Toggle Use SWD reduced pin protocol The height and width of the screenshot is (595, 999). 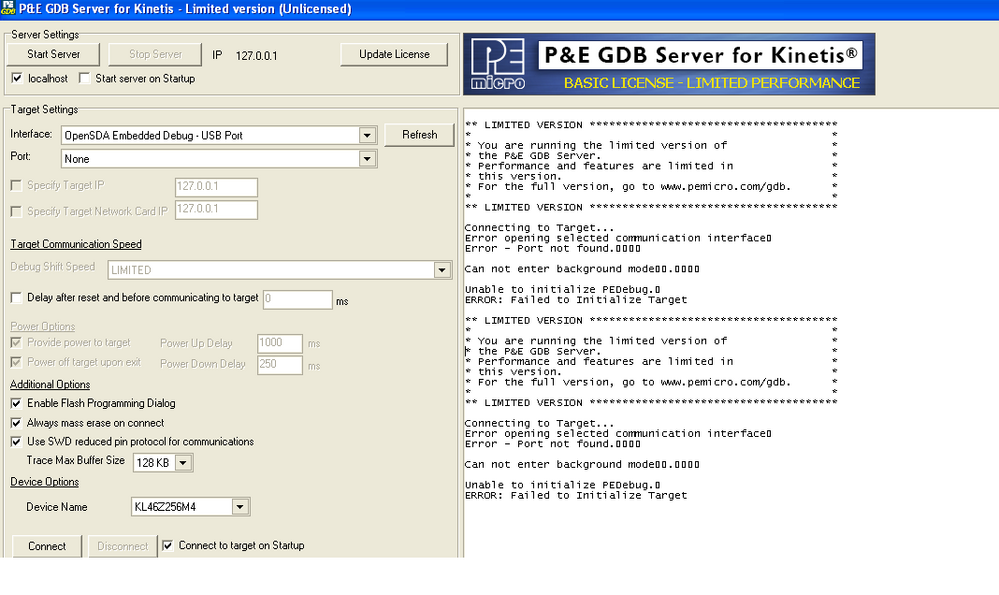[x=17, y=441]
